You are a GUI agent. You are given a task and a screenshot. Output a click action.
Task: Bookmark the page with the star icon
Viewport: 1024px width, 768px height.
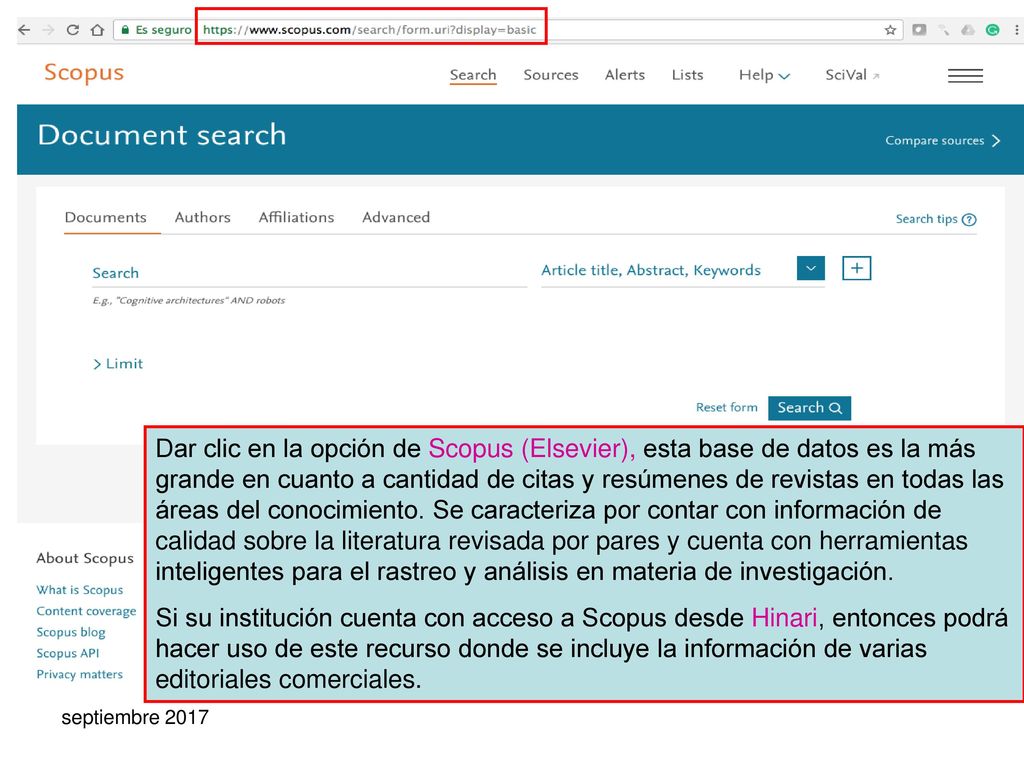[890, 30]
